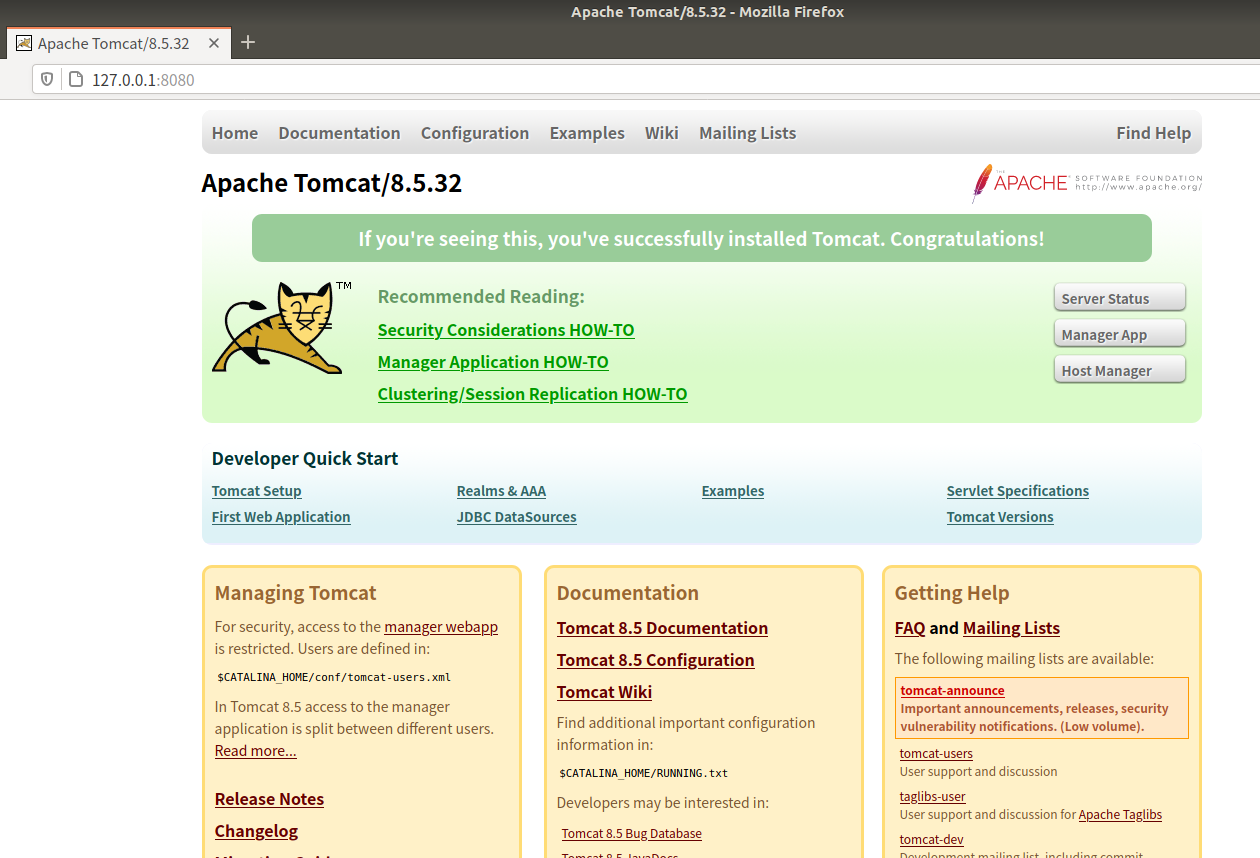1260x858 pixels.
Task: Open the JDBC DataSources link
Action: 517,517
